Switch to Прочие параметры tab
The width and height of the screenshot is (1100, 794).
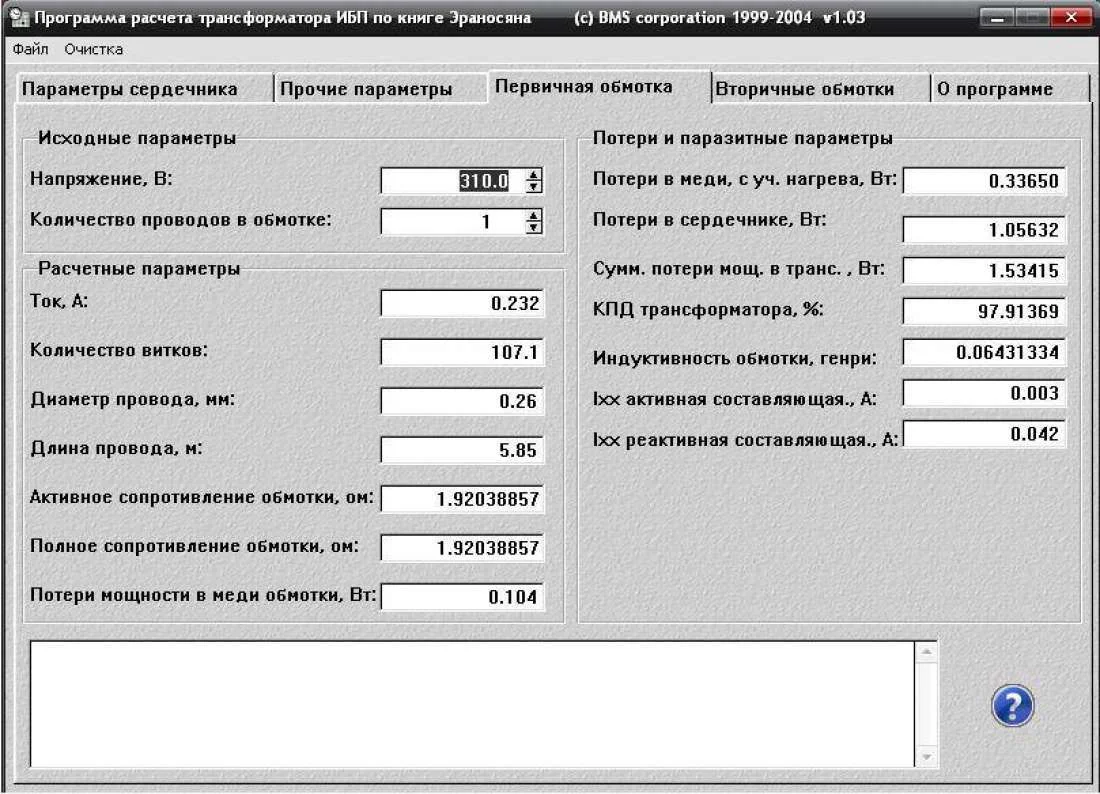[380, 89]
